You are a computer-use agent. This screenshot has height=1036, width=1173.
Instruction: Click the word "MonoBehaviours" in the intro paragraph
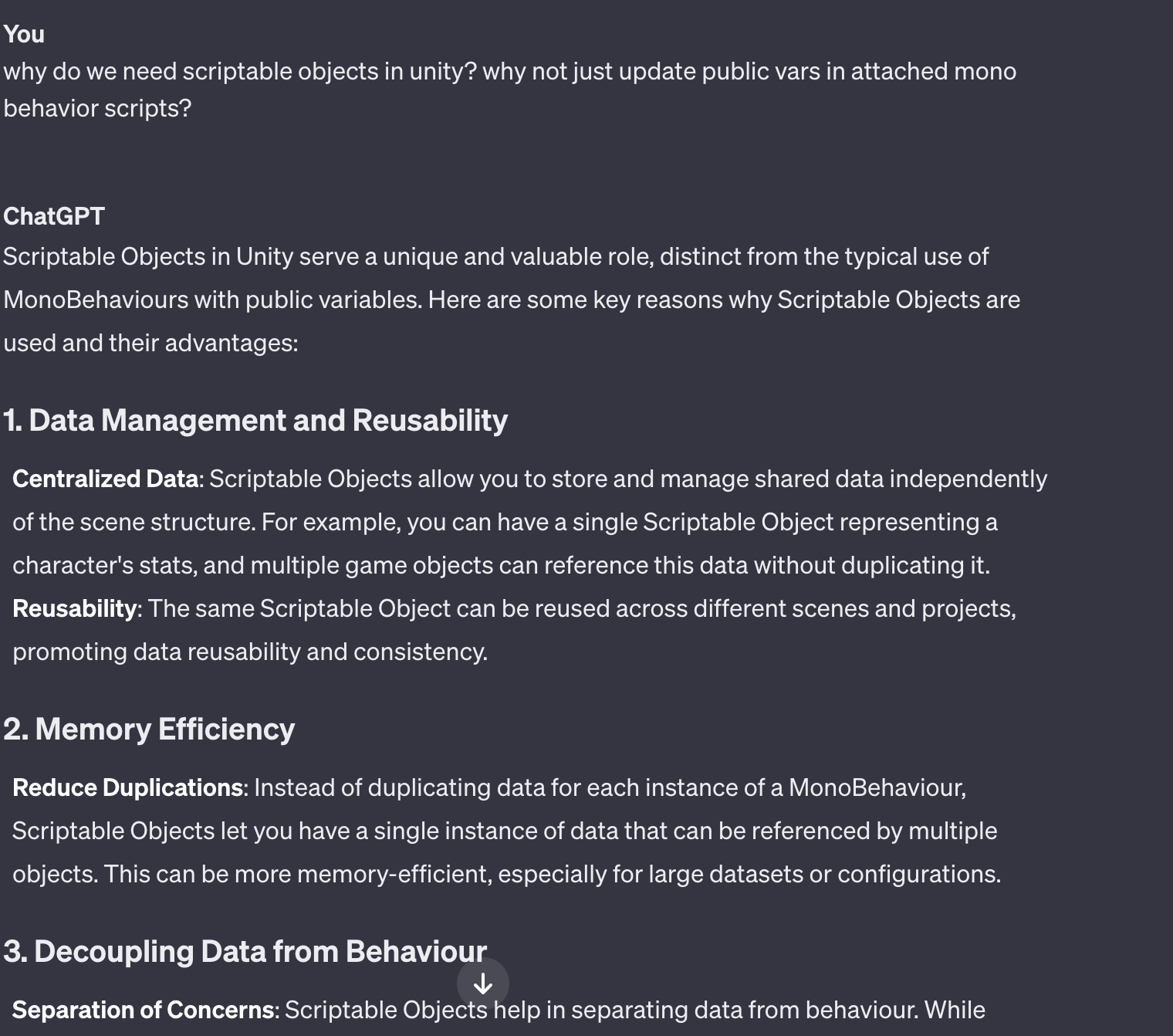96,300
